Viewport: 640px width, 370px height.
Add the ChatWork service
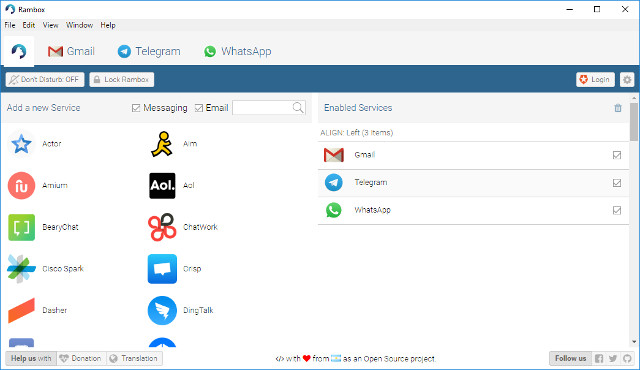tap(162, 227)
